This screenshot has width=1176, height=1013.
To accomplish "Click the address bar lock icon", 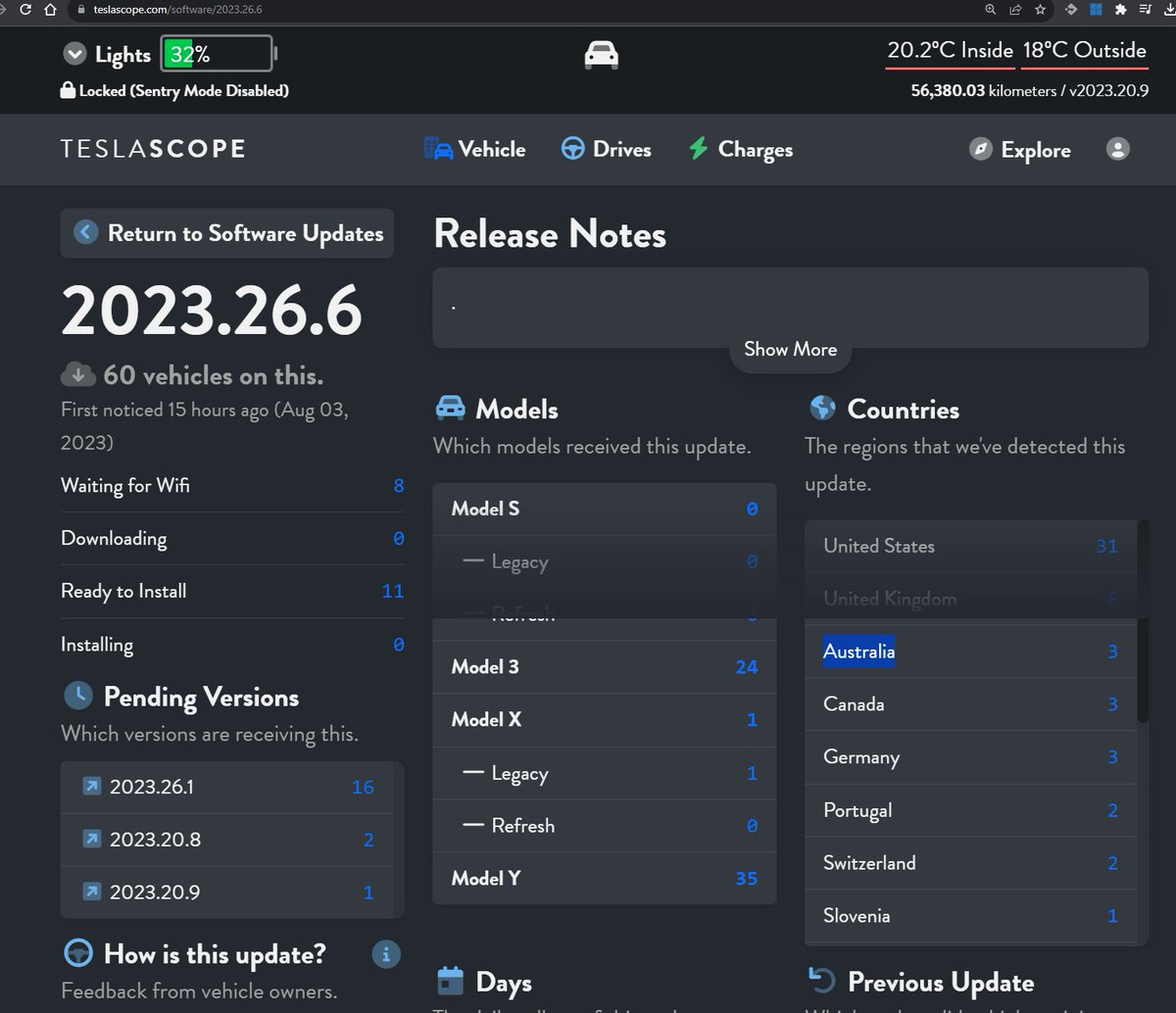I will click(x=81, y=9).
